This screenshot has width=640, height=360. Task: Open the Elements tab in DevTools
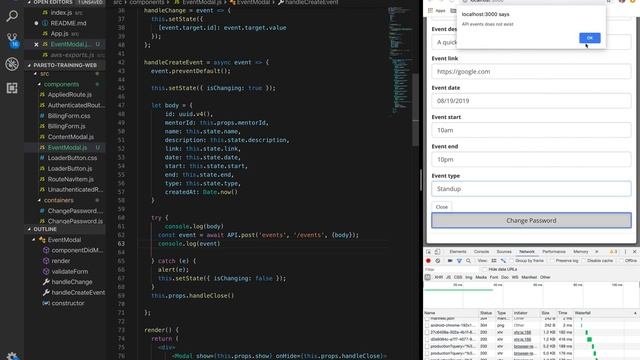click(458, 252)
